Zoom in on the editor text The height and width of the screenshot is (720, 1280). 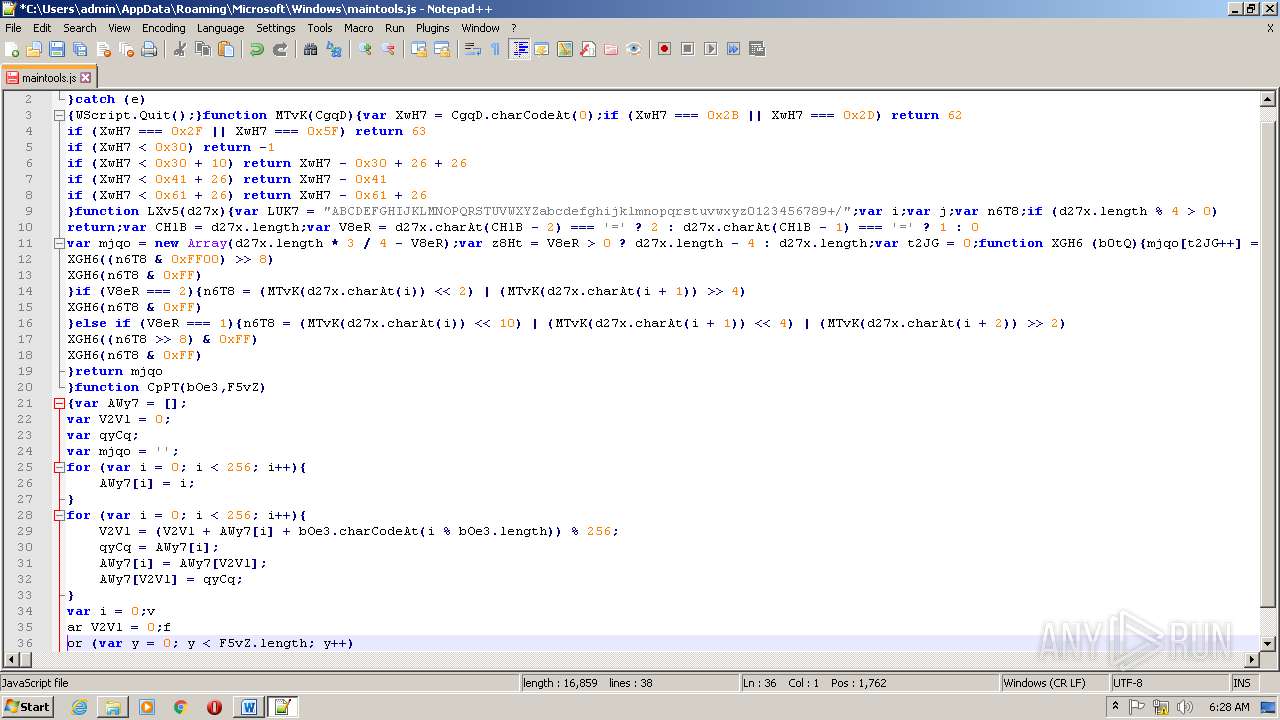[x=365, y=49]
